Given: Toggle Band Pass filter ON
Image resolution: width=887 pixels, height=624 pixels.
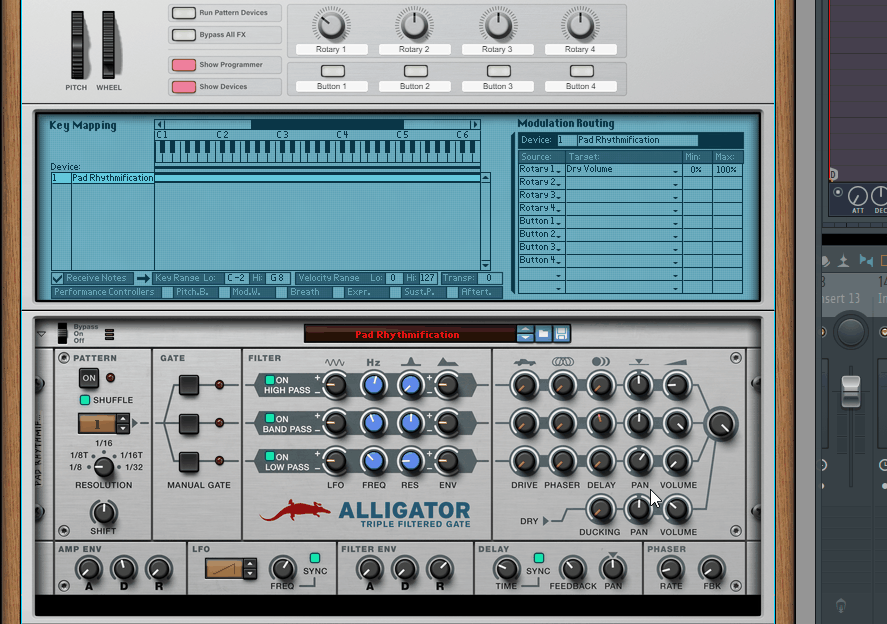Looking at the screenshot, I should point(270,418).
